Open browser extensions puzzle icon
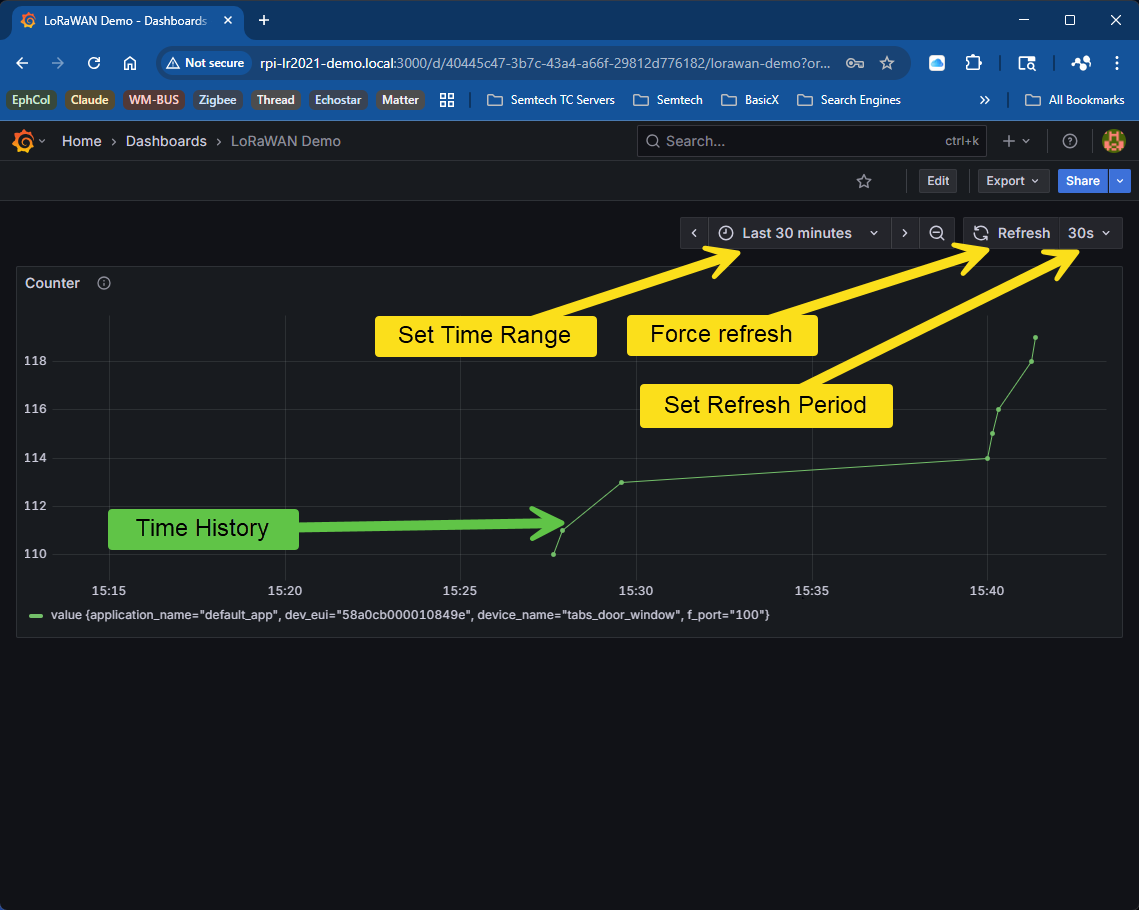Viewport: 1139px width, 910px height. coord(973,63)
